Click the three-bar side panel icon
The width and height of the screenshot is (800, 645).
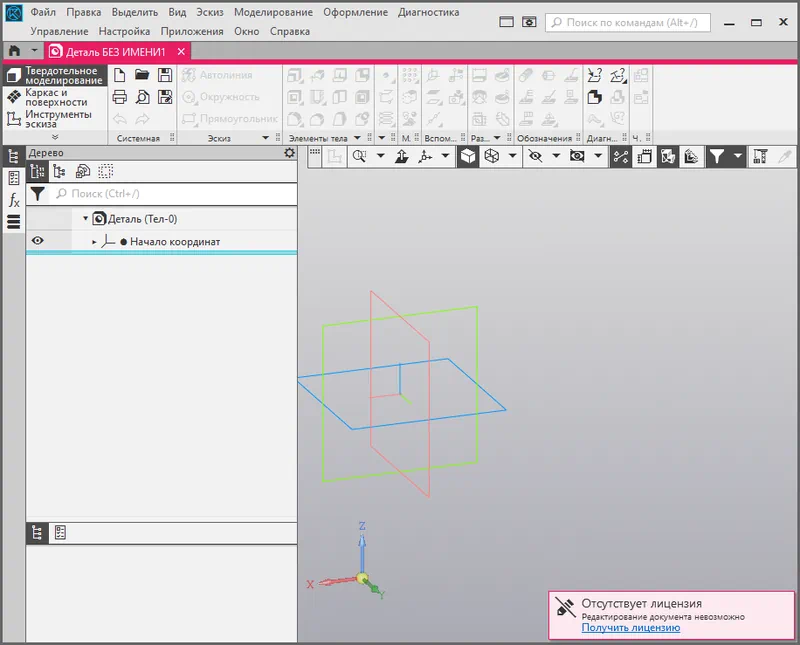point(14,222)
